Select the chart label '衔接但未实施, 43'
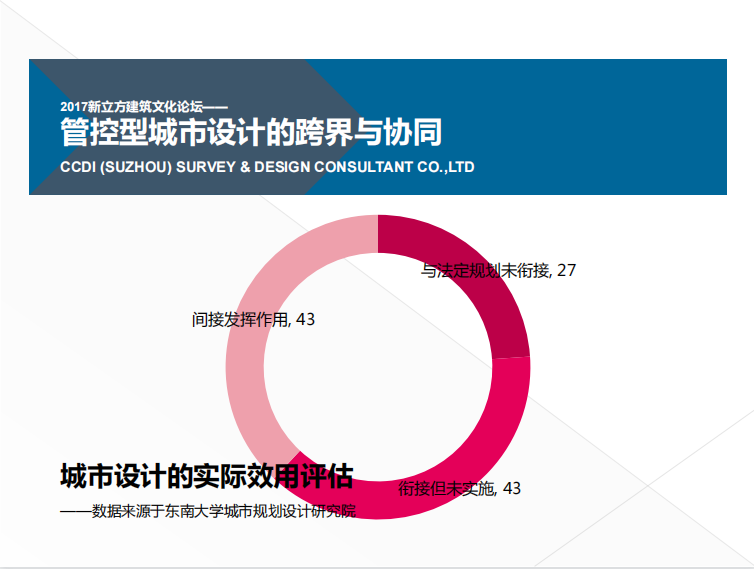Image resolution: width=754 pixels, height=569 pixels. (459, 488)
